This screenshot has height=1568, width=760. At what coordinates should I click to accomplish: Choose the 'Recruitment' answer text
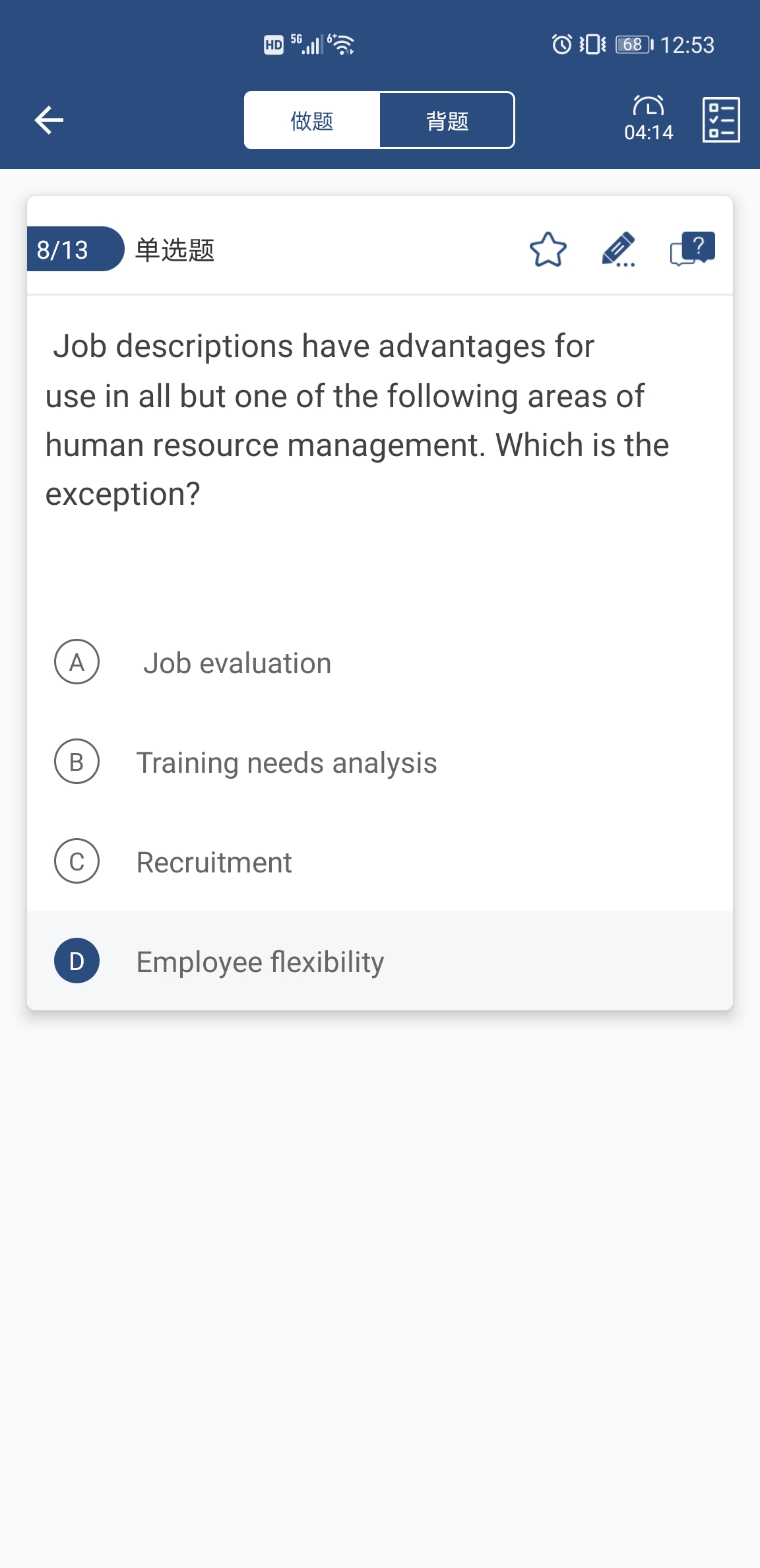[214, 863]
